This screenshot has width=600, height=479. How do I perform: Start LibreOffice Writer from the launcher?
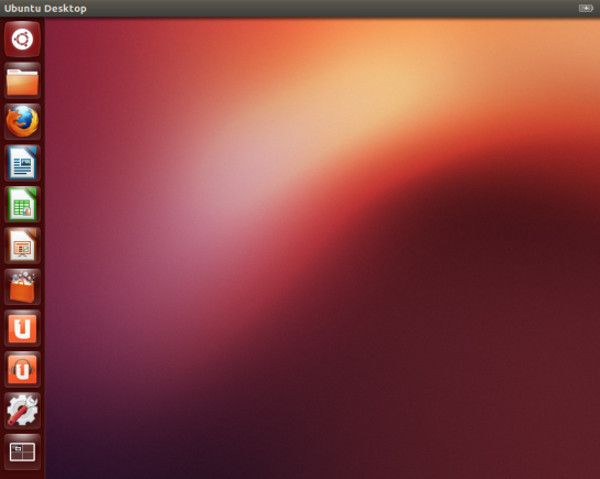22,162
